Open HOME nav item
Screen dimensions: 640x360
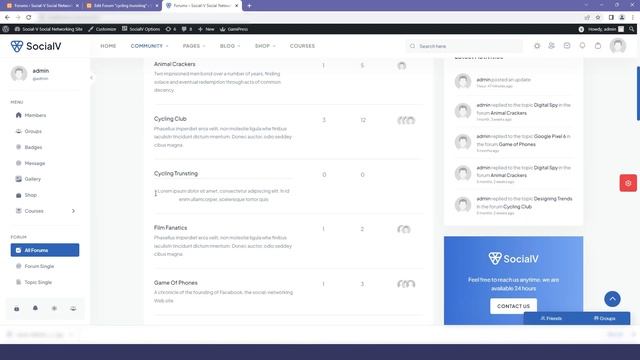point(108,46)
